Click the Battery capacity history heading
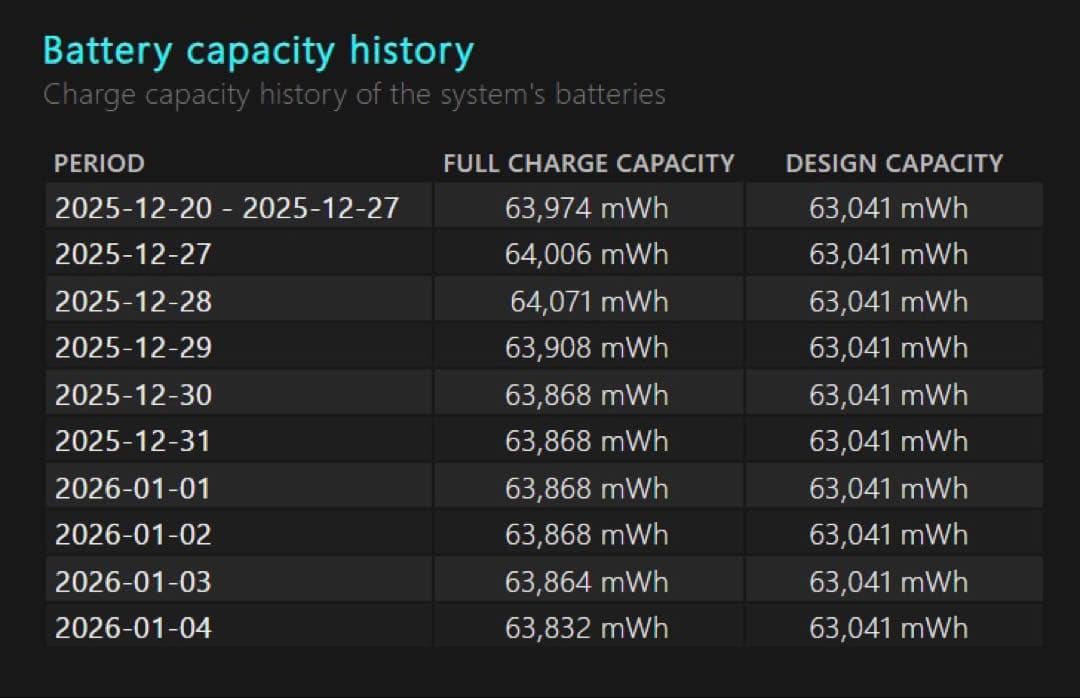 [258, 51]
